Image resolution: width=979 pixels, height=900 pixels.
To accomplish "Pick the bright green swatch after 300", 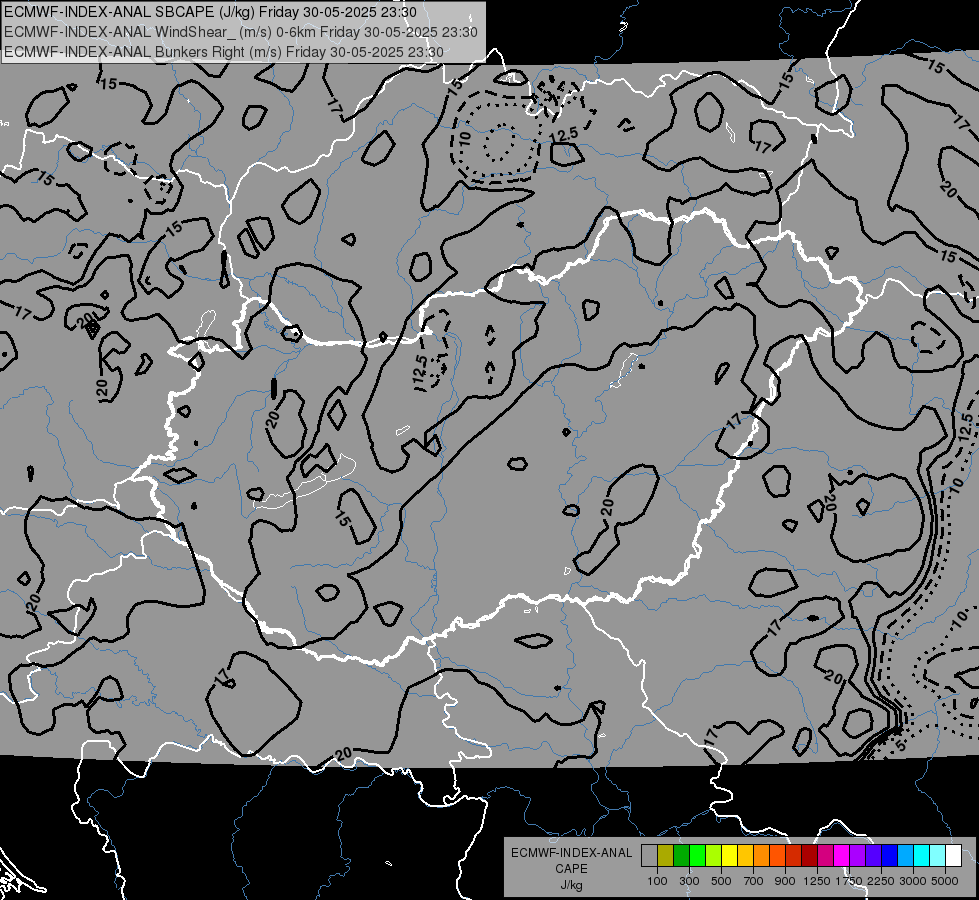I will click(x=697, y=856).
